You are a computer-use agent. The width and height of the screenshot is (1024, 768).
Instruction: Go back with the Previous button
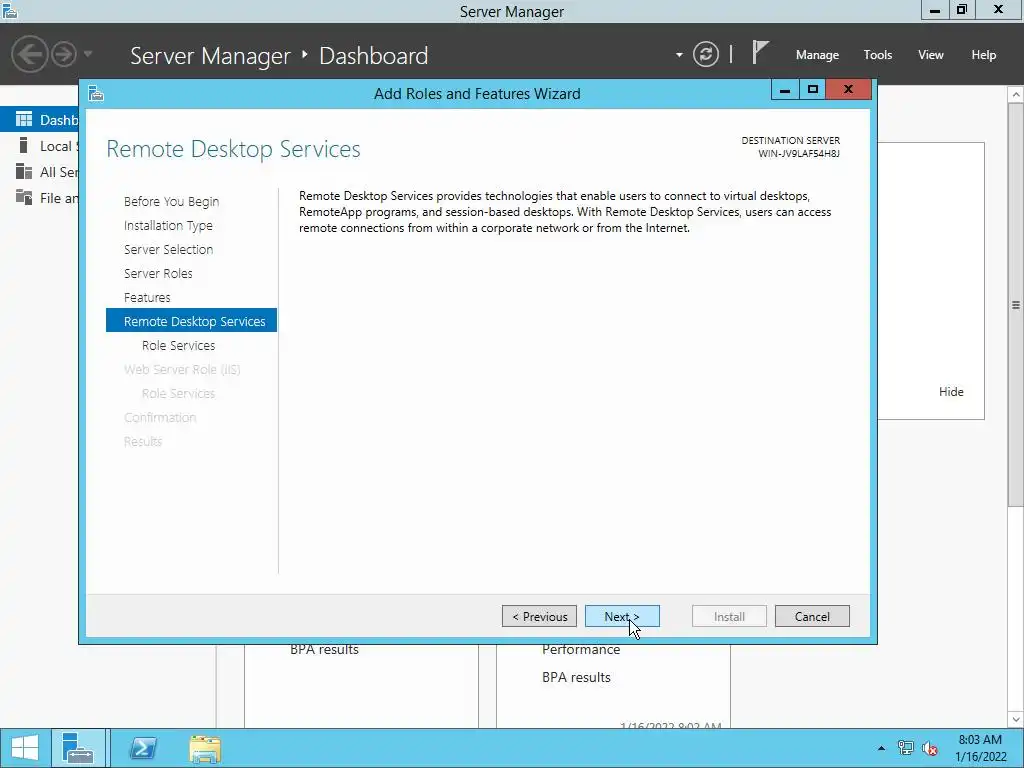(539, 616)
